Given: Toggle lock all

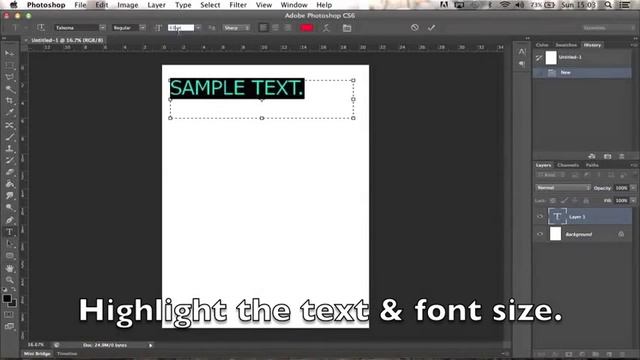Looking at the screenshot, I should 586,200.
